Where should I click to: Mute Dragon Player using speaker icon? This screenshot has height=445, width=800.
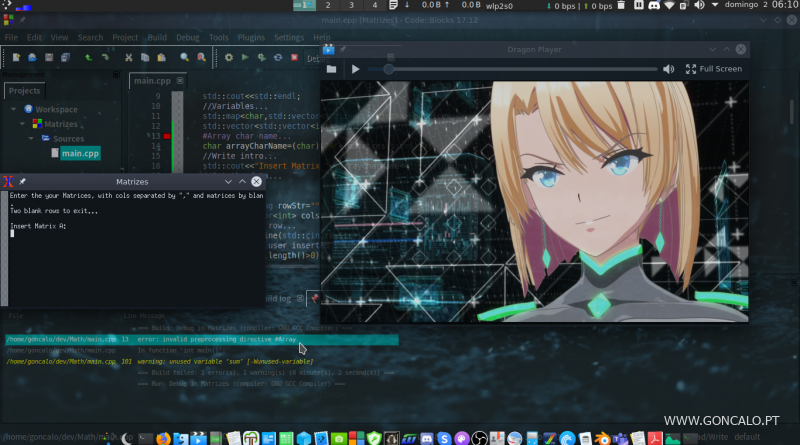pos(669,69)
